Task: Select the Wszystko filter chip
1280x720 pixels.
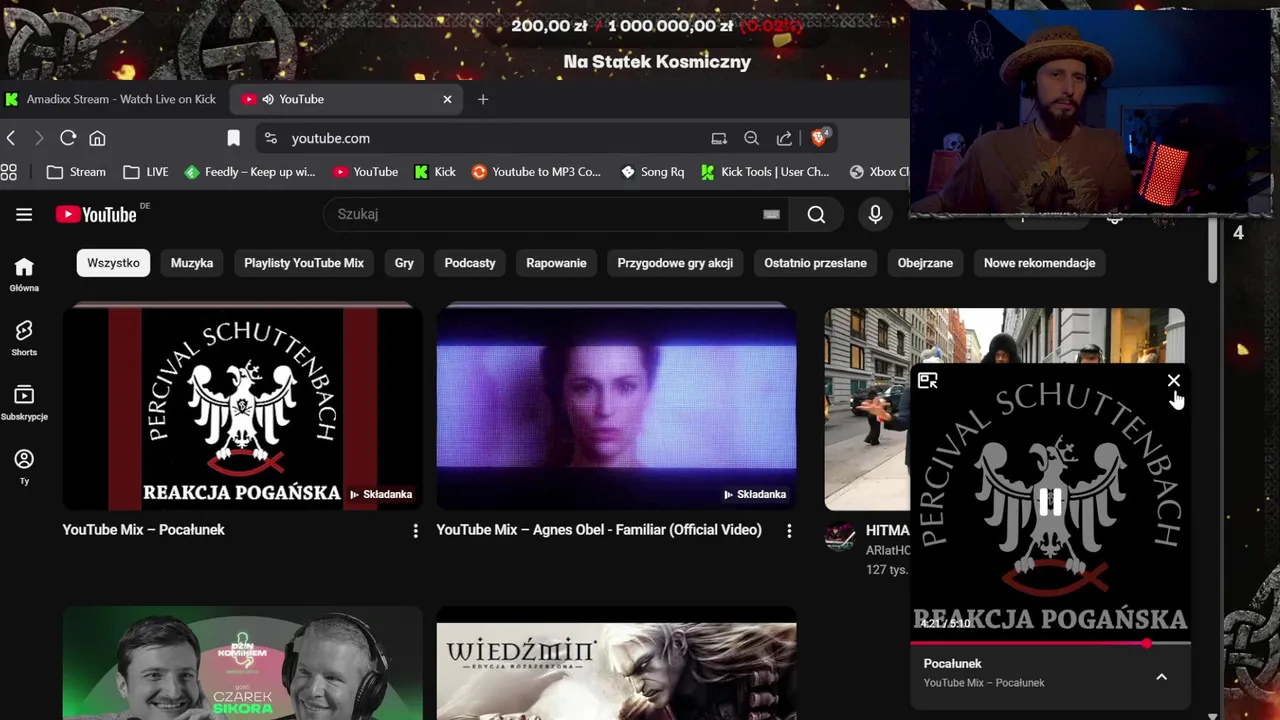Action: tap(113, 263)
